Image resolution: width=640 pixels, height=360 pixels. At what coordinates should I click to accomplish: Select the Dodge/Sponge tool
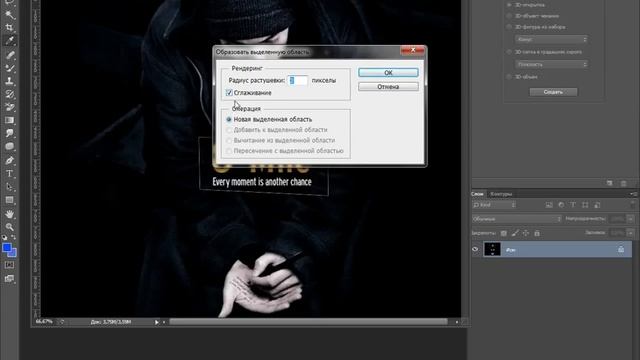9,147
